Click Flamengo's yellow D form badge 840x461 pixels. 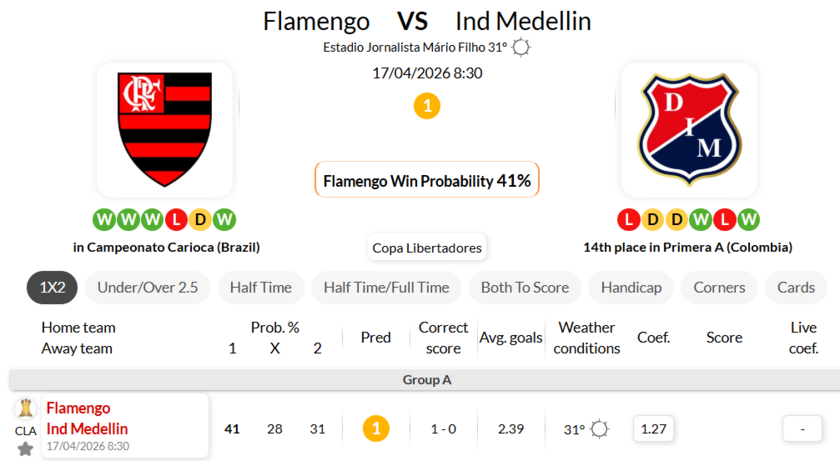200,219
